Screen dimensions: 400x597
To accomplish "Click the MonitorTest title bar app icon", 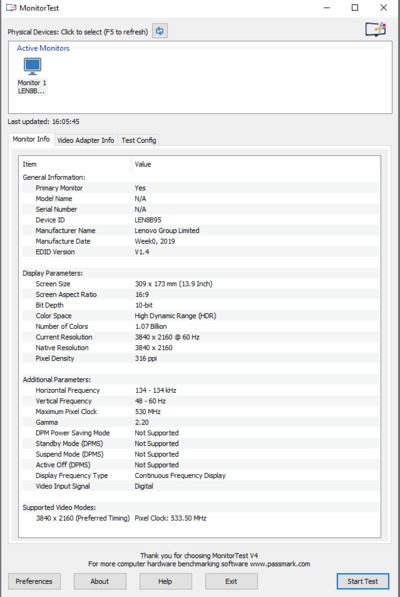I will point(11,8).
